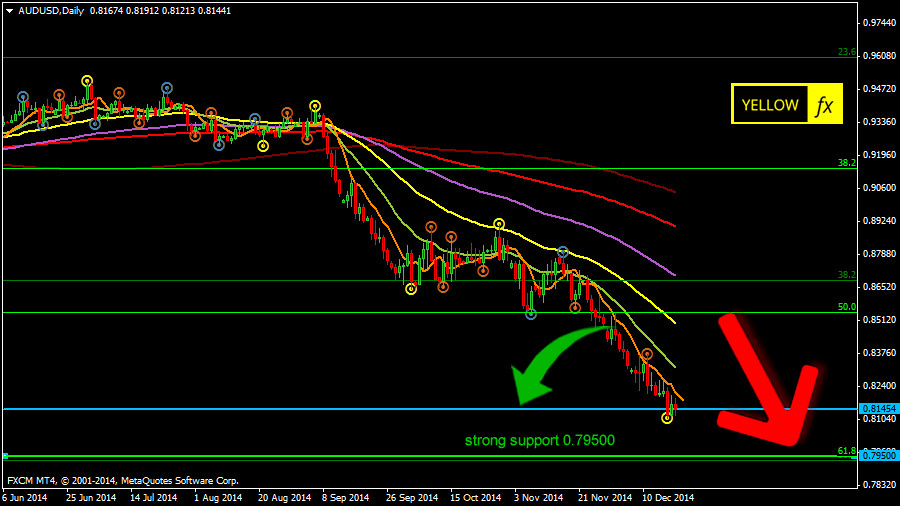Click the YELLOW fx logo badge
The width and height of the screenshot is (900, 506).
[x=787, y=104]
